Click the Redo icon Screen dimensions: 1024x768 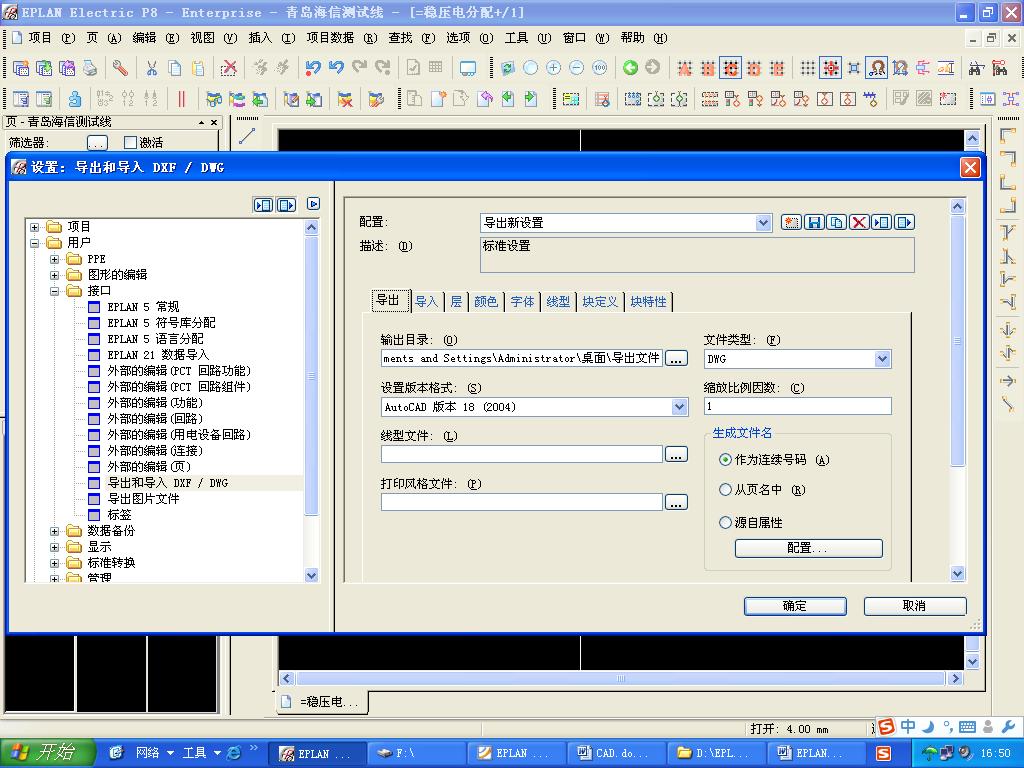point(359,68)
